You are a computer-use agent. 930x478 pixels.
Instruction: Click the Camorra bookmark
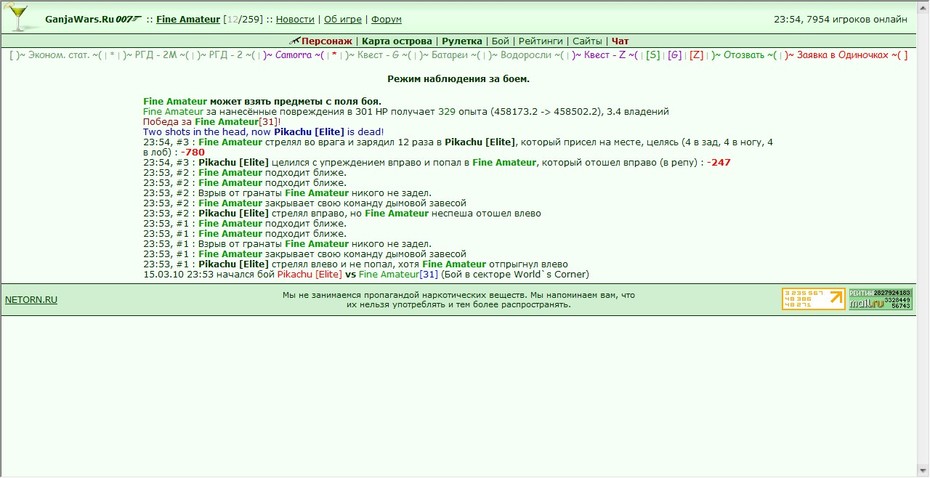(x=293, y=55)
